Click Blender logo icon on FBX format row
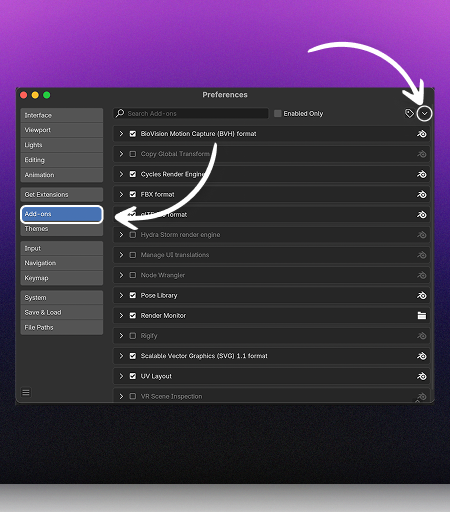The width and height of the screenshot is (450, 512). [x=422, y=194]
